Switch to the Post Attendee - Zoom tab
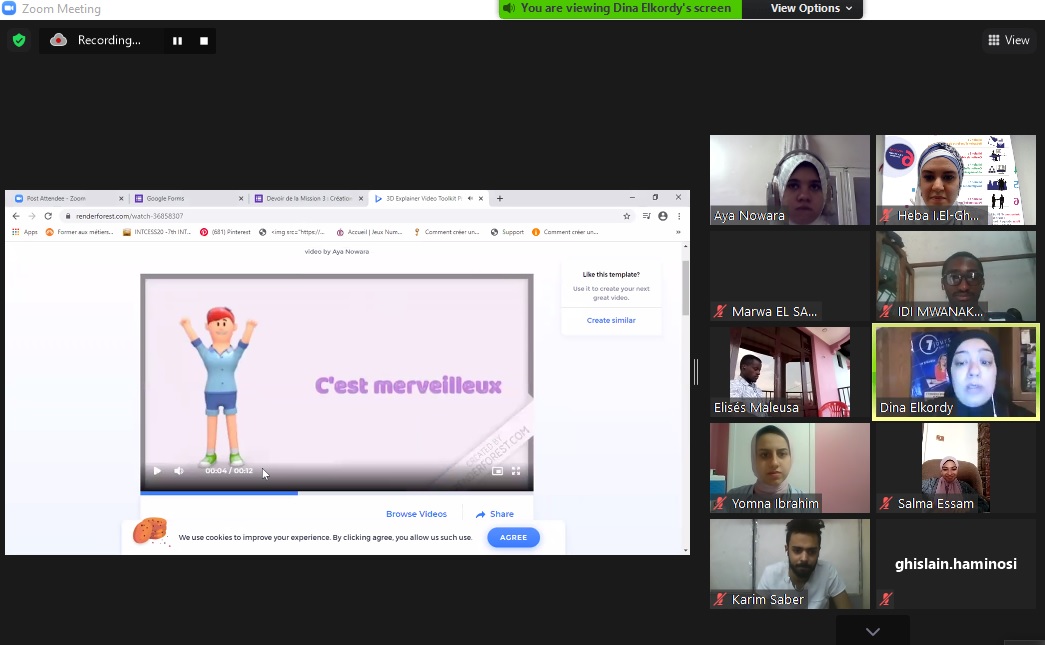Screen dimensions: 1045x645 [x=66, y=198]
